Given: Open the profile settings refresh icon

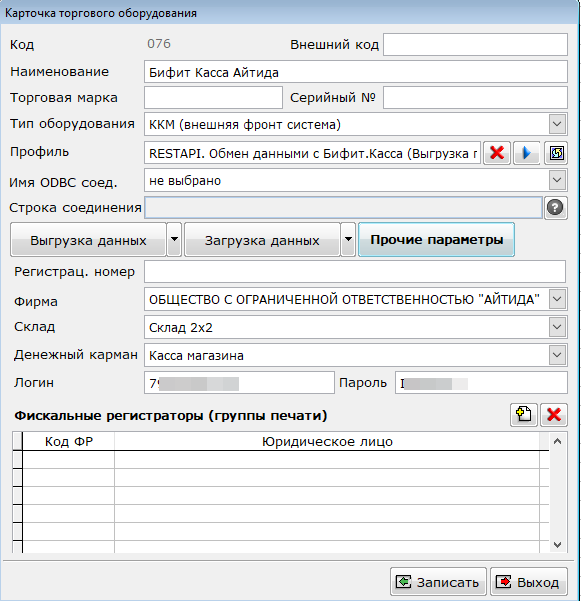Looking at the screenshot, I should (556, 153).
